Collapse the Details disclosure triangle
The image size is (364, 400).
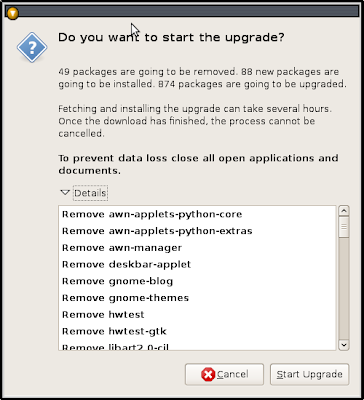(65, 192)
